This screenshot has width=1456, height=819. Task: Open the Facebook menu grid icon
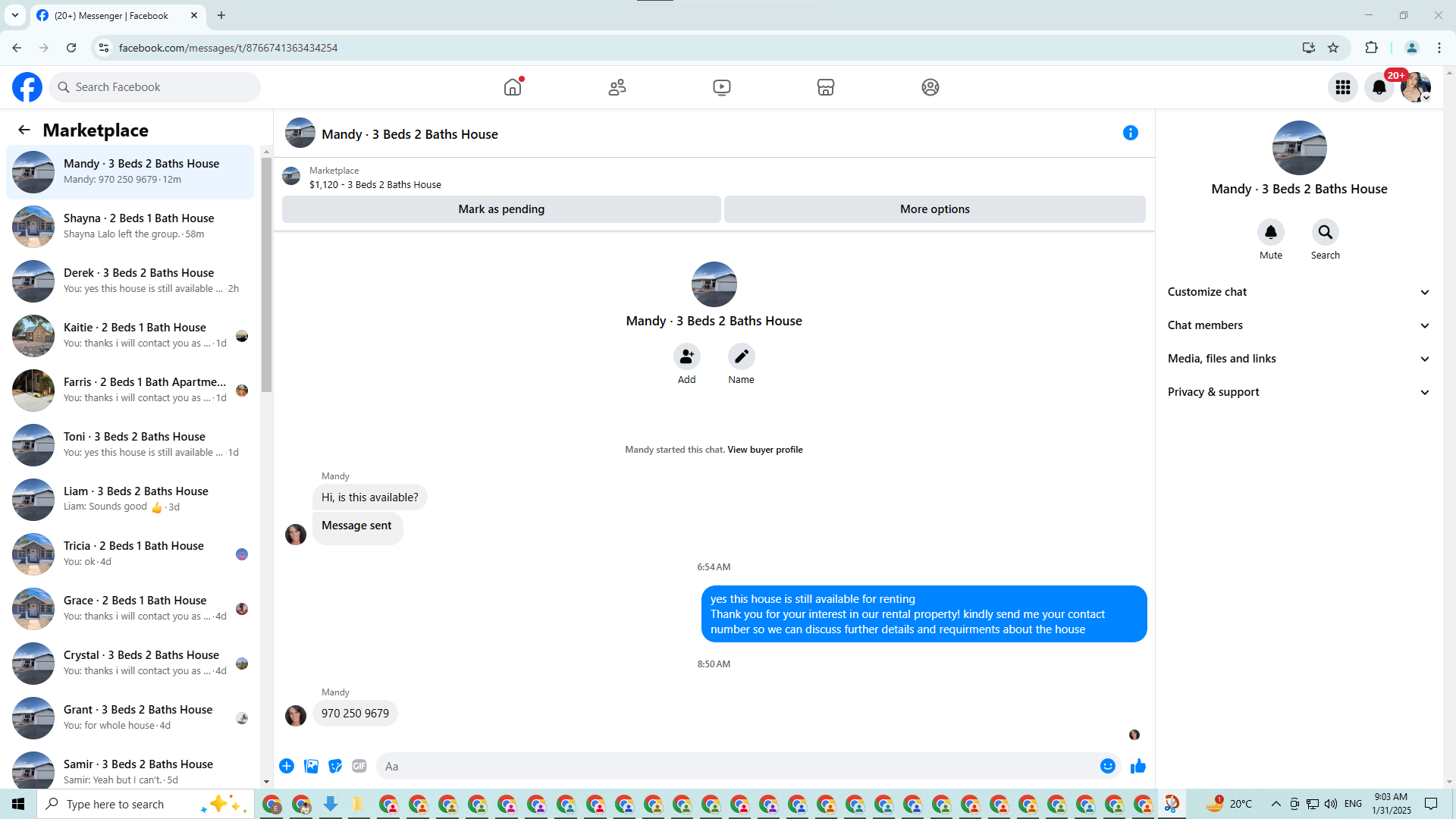point(1343,87)
